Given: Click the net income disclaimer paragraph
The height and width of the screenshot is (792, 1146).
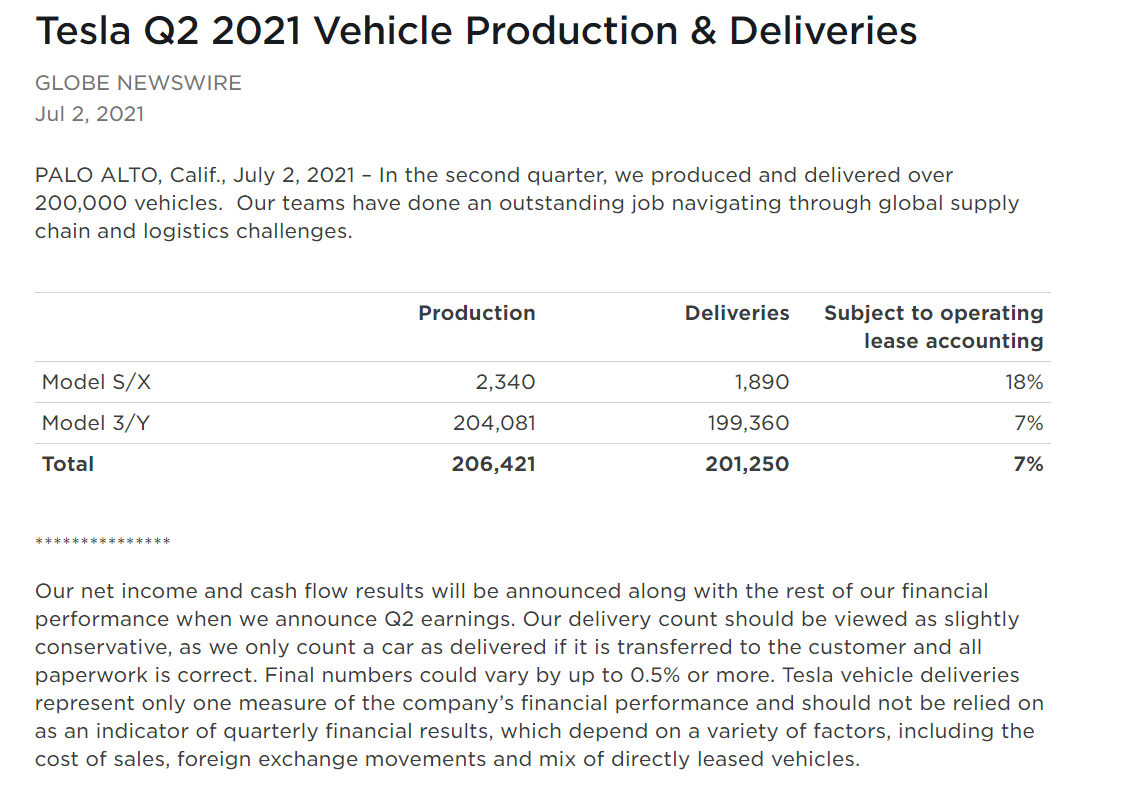Looking at the screenshot, I should tap(539, 675).
